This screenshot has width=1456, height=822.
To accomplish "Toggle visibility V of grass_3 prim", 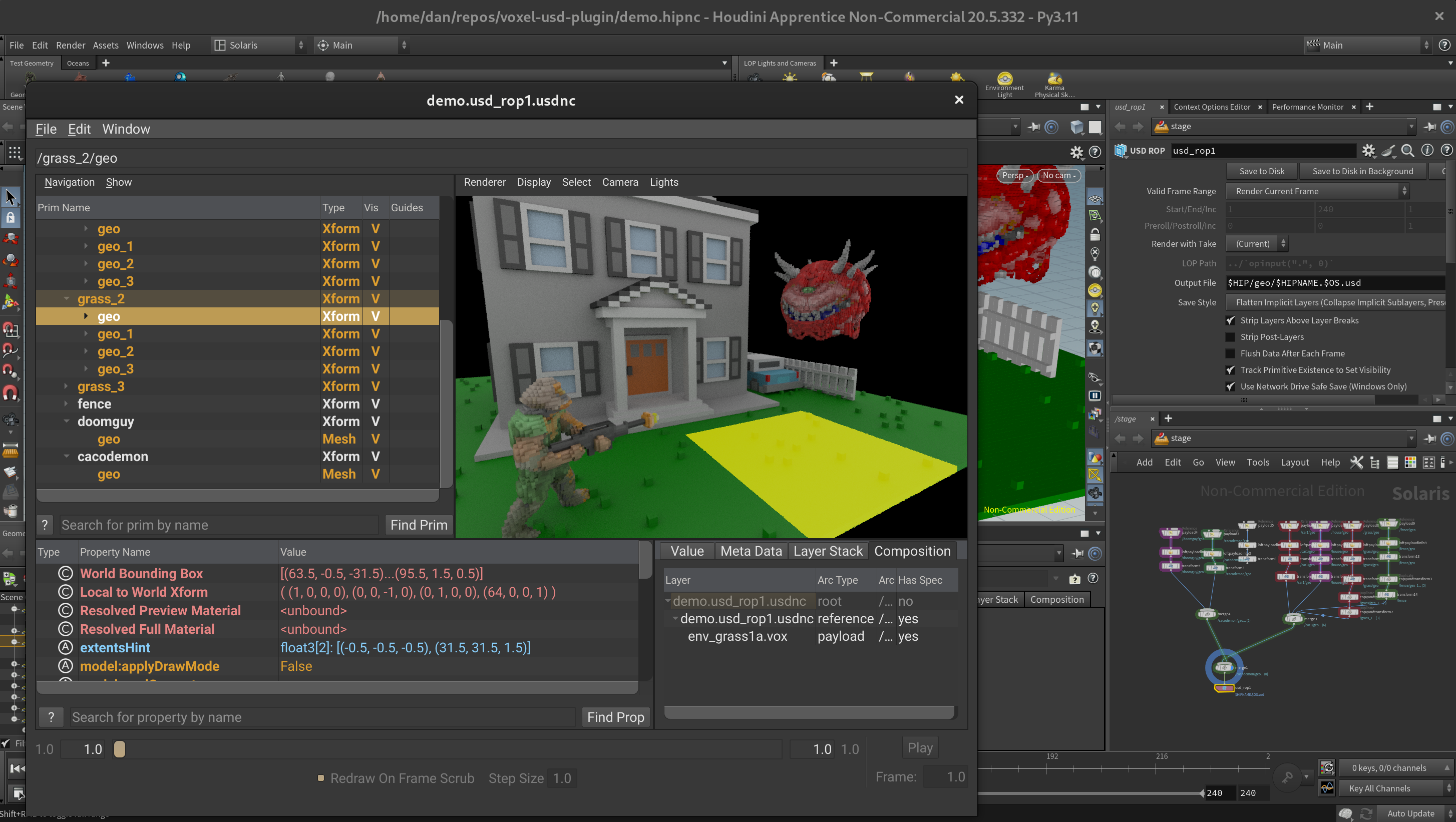I will [375, 386].
